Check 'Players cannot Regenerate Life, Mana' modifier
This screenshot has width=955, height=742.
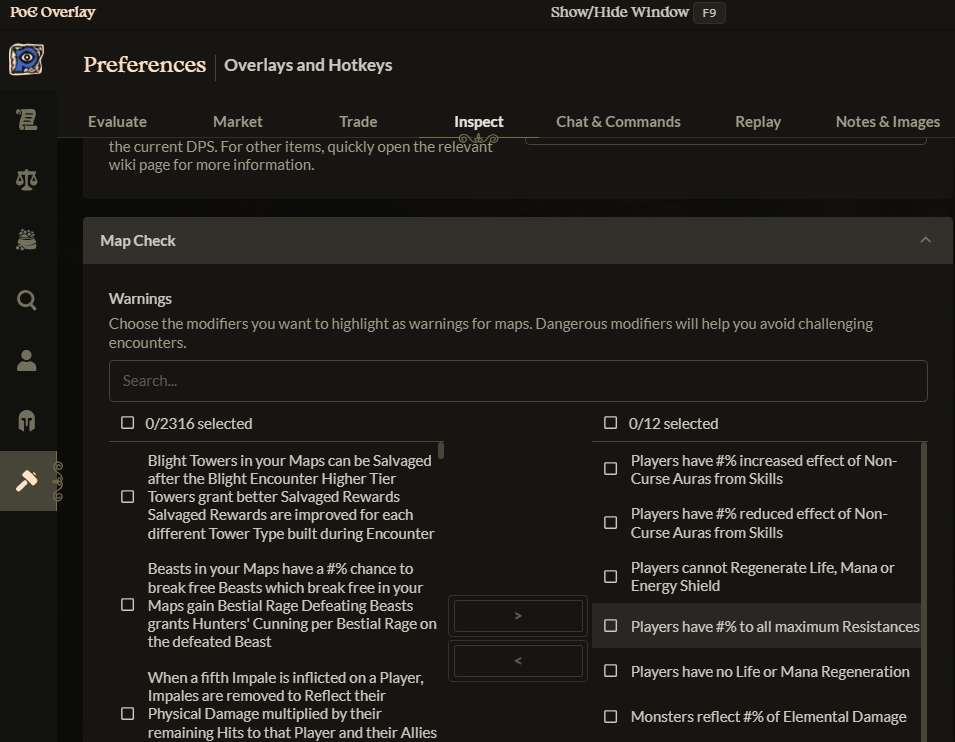[x=611, y=577]
